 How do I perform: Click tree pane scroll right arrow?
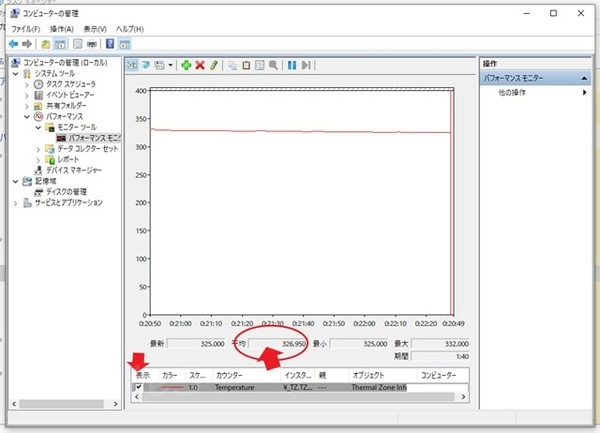[x=115, y=404]
